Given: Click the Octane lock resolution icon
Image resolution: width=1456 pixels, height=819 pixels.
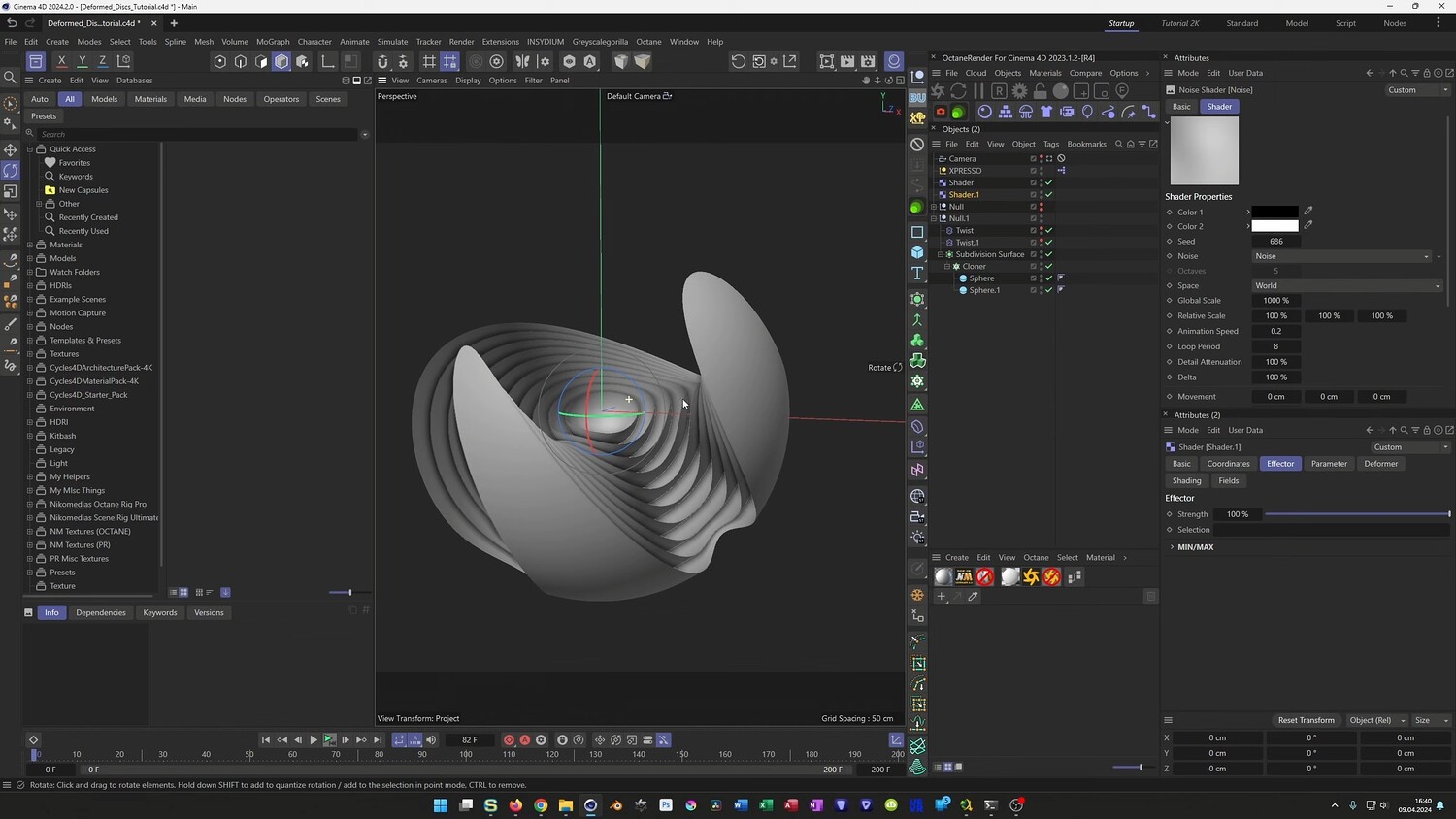Looking at the screenshot, I should (x=1040, y=91).
